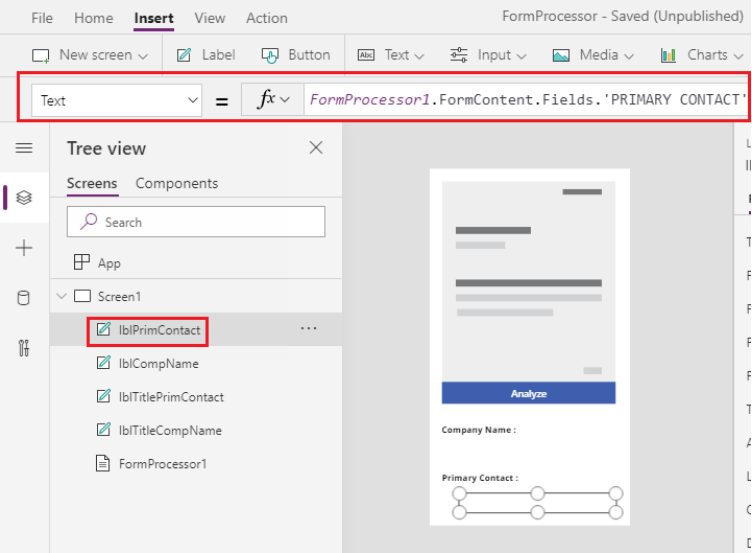Select the Screens tab in Tree view
752x553 pixels.
[92, 183]
